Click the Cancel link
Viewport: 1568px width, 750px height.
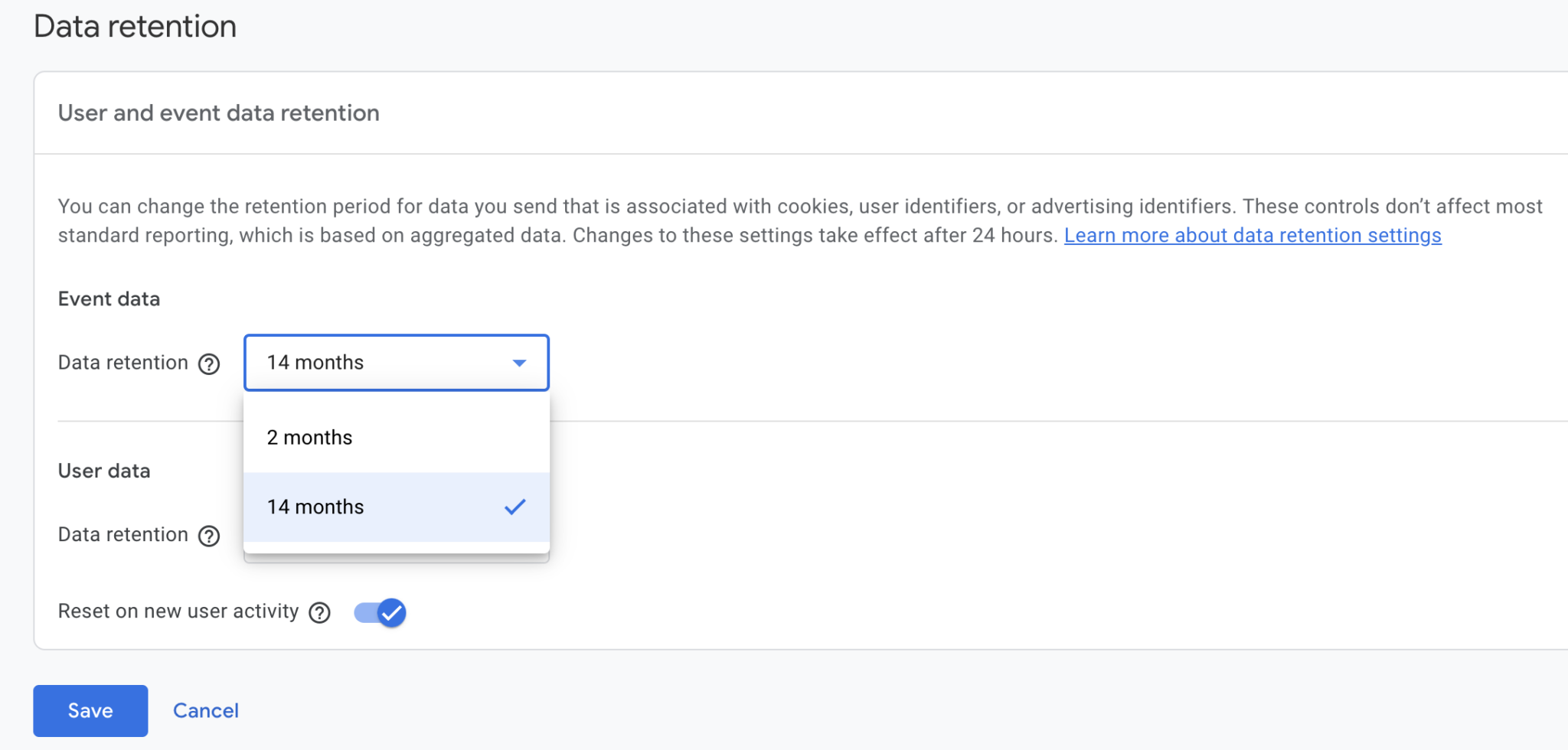tap(205, 710)
